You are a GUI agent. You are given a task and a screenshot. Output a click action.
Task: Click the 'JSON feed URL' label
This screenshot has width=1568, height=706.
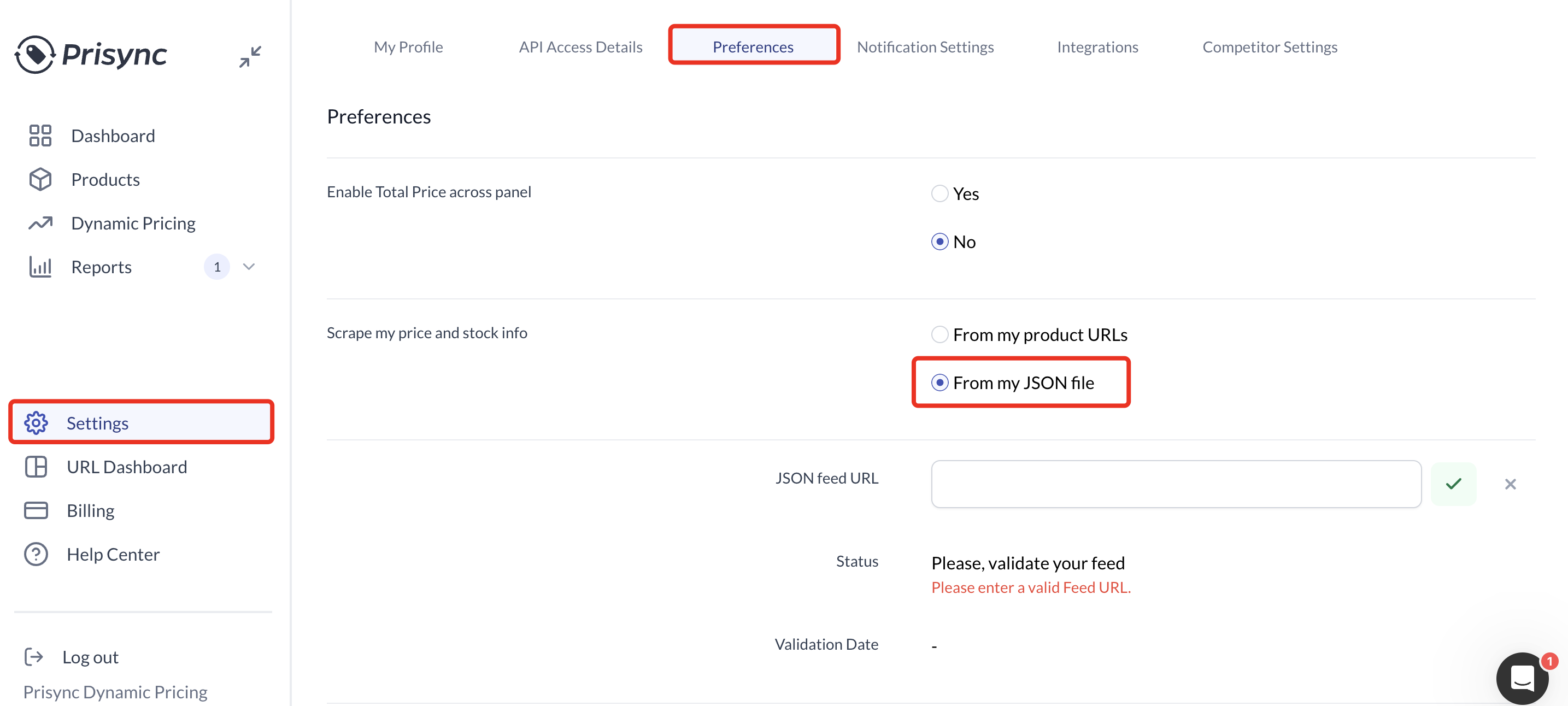(x=826, y=478)
